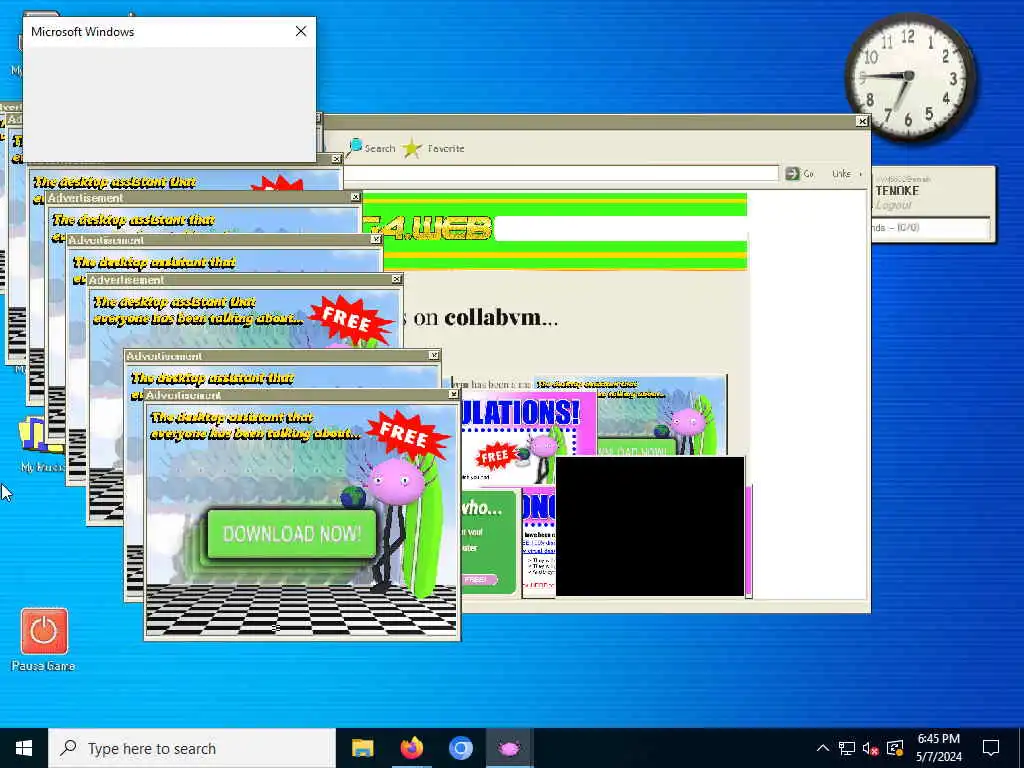Click the 'on collabvm...' heading text
Image resolution: width=1024 pixels, height=768 pixels.
(x=485, y=317)
